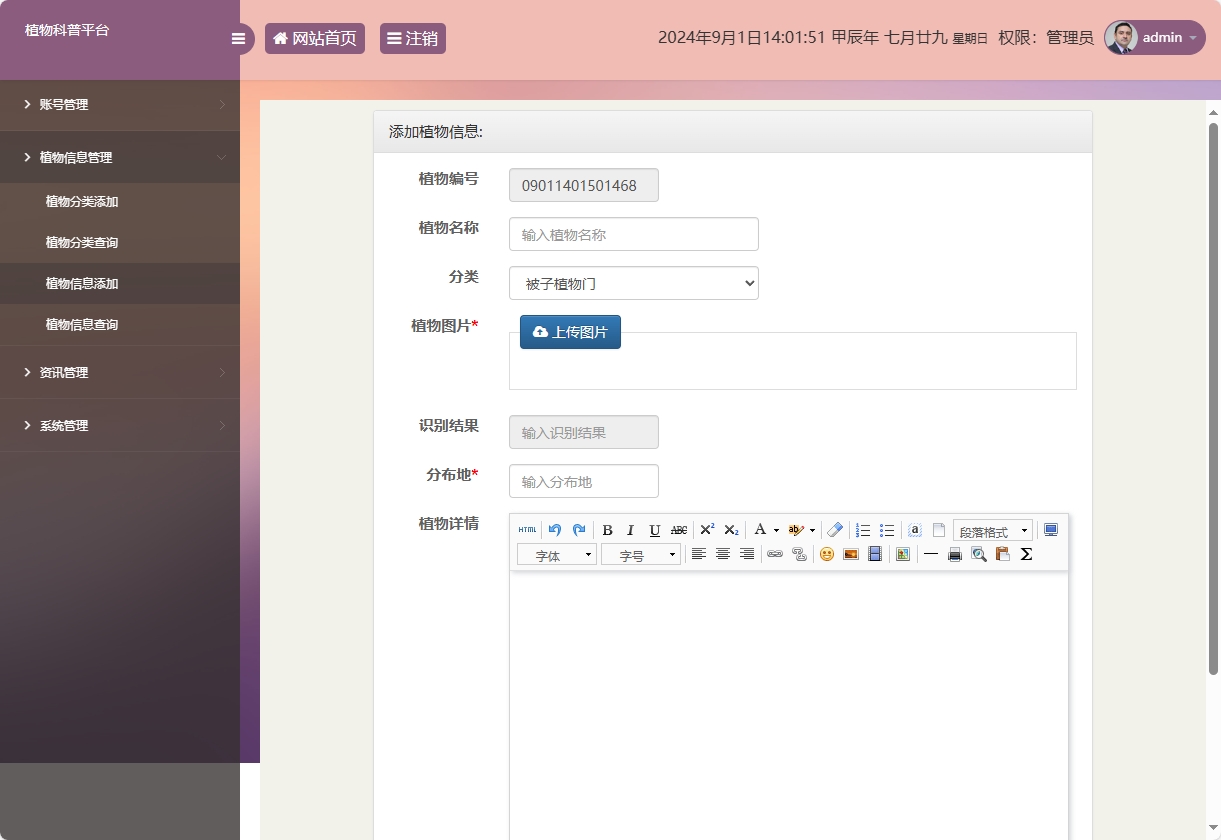Click the insert hyperlink icon

point(775,554)
